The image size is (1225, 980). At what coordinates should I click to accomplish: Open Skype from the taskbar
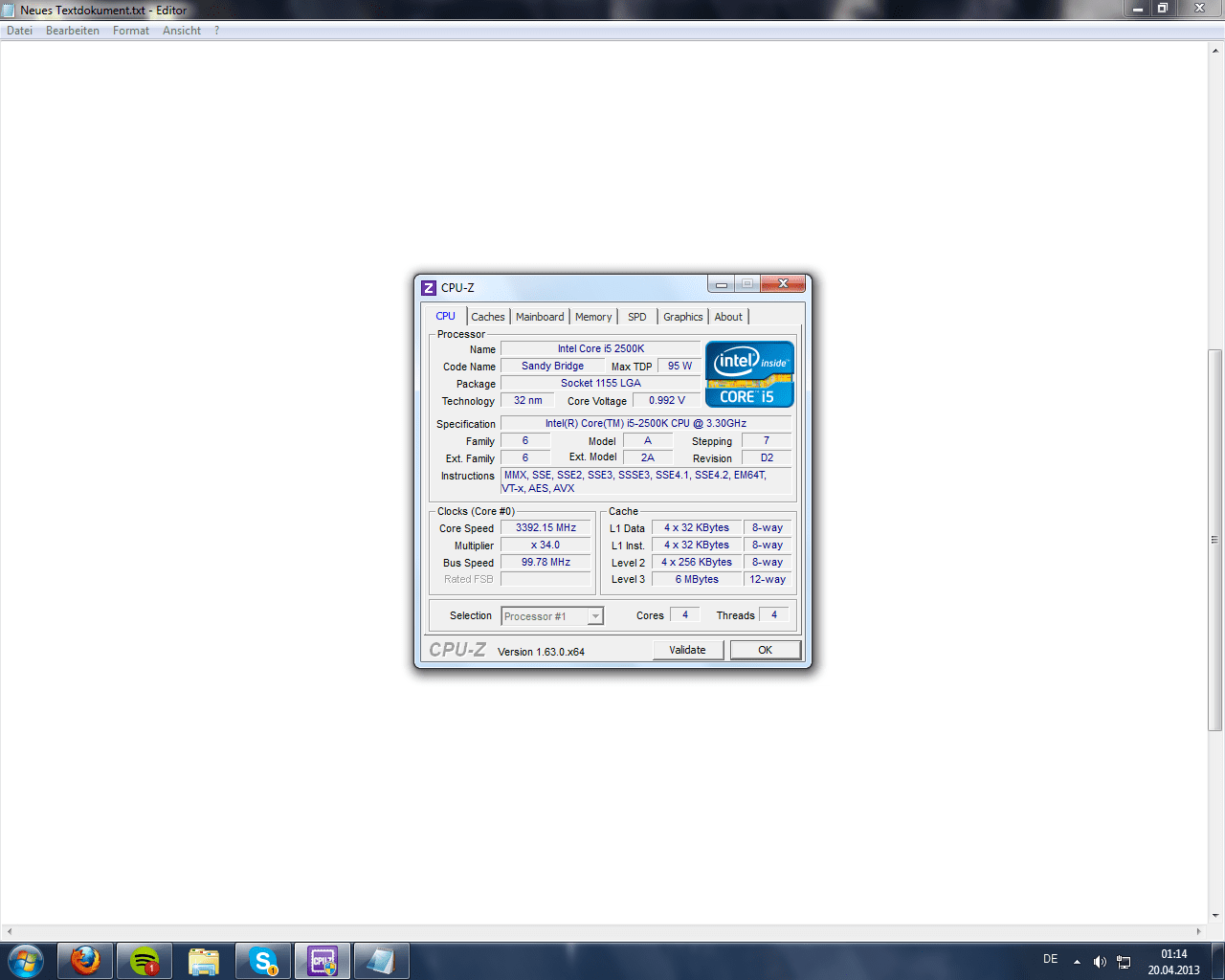(x=263, y=961)
